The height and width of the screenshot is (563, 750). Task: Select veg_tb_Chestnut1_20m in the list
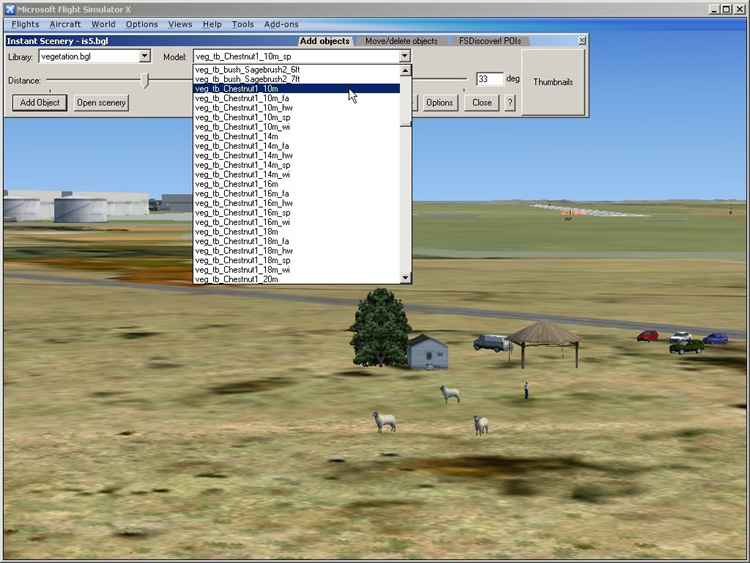tap(297, 279)
